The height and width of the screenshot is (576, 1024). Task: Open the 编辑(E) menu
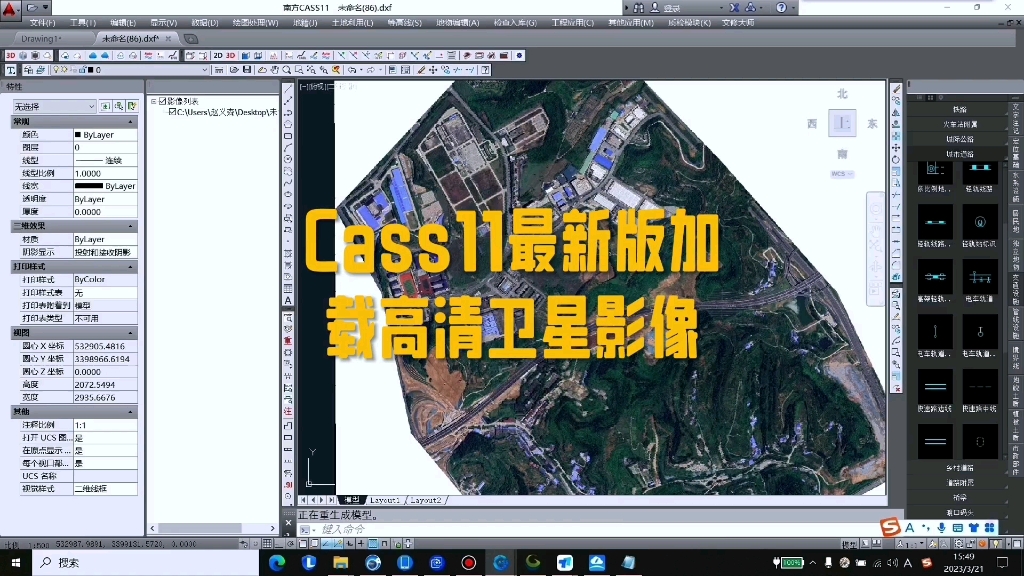click(123, 23)
